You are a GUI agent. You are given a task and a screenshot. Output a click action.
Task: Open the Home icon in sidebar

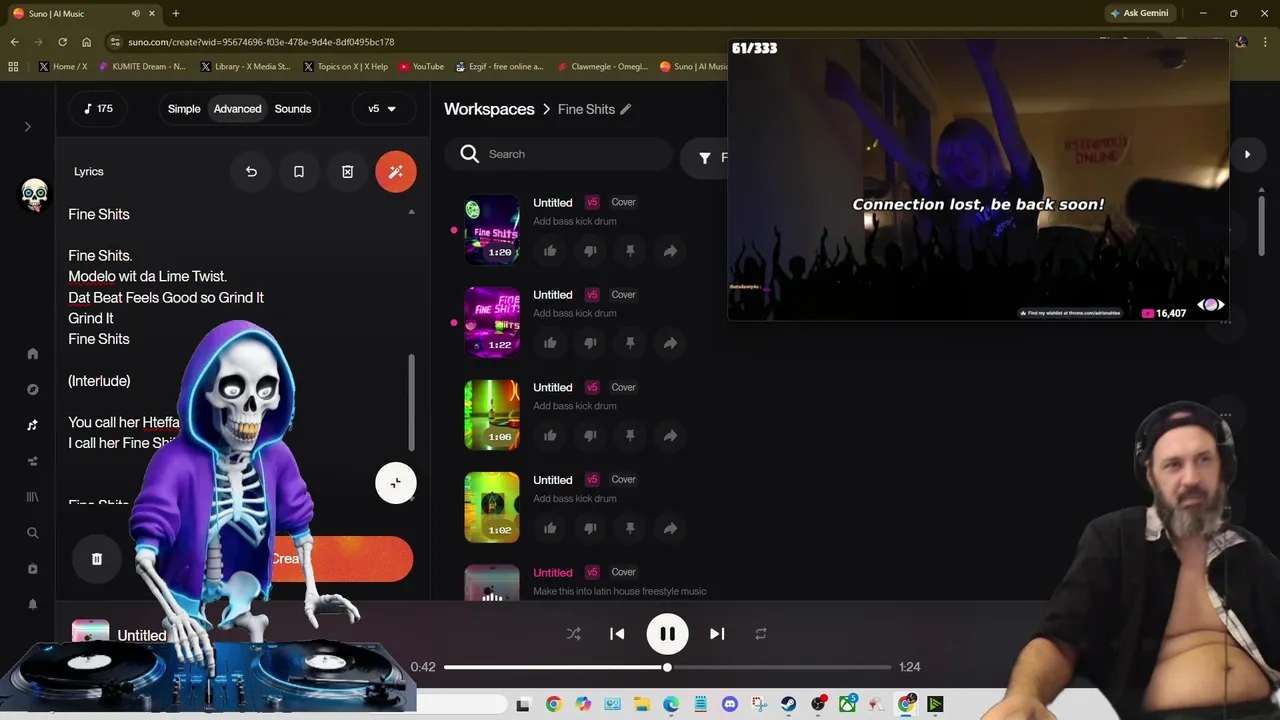(32, 353)
